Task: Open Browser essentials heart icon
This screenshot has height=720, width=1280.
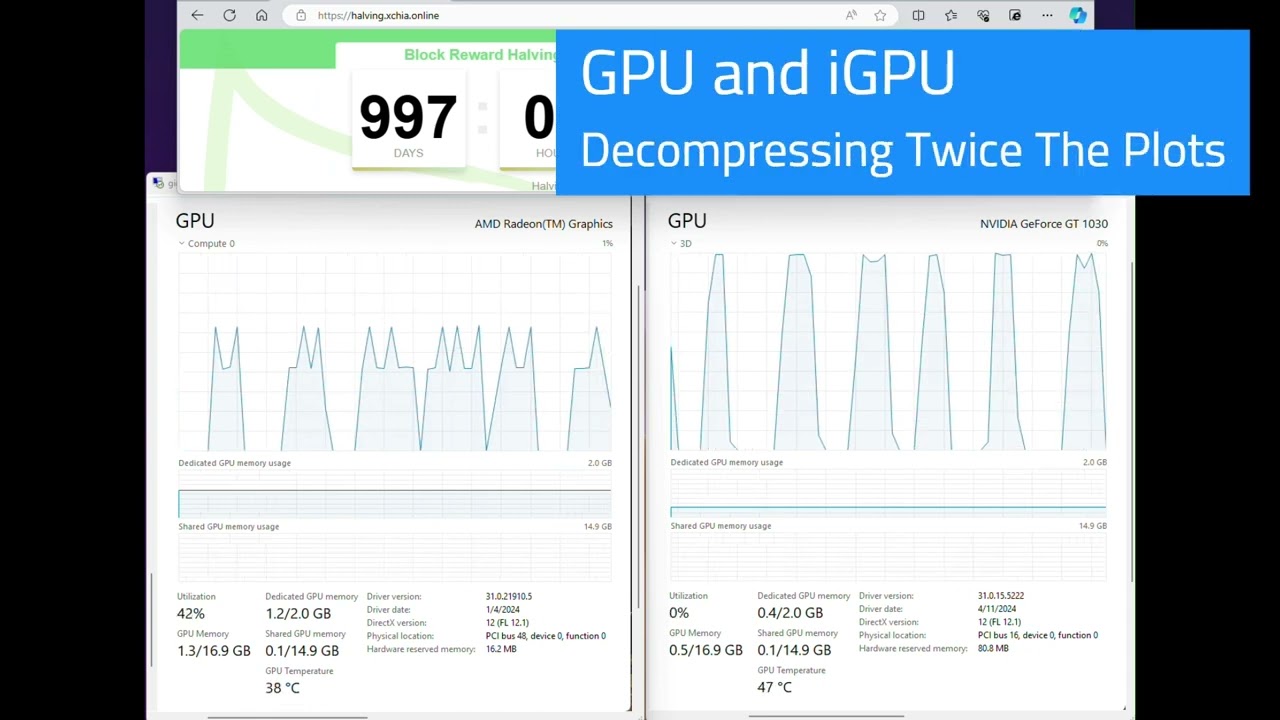Action: [983, 15]
